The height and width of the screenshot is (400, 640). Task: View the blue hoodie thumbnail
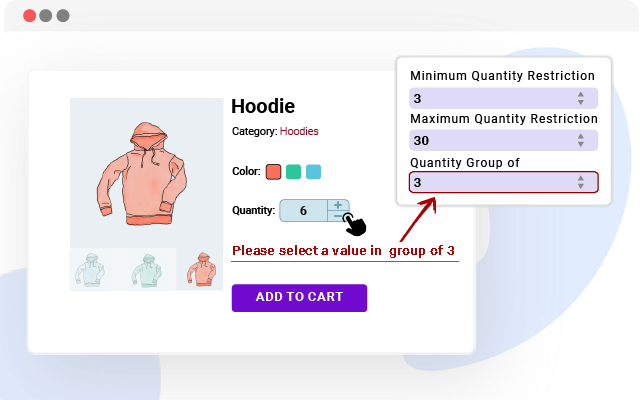[88, 270]
